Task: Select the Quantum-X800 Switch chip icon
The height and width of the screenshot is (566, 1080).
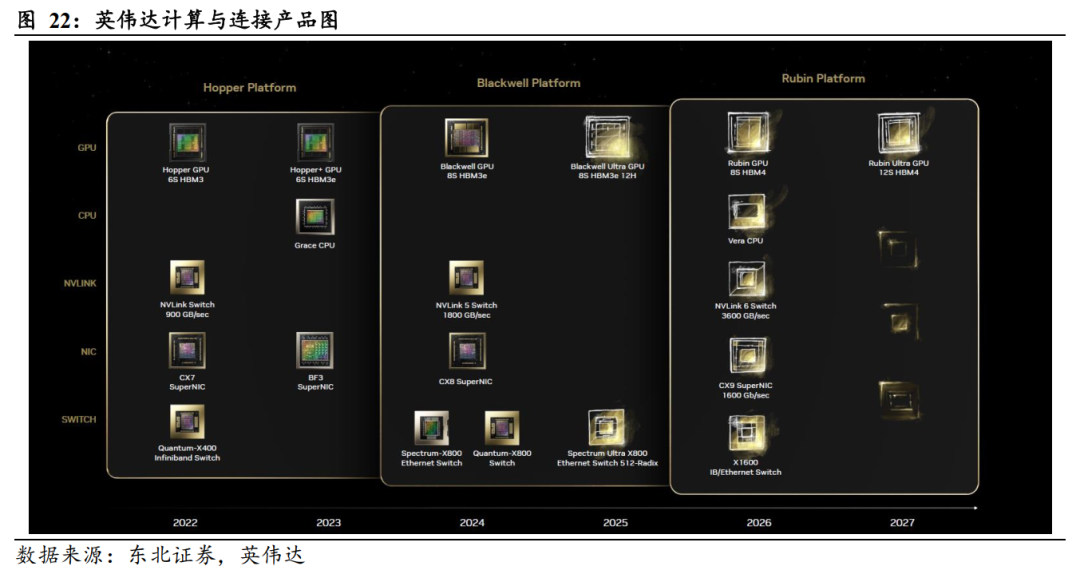Action: (502, 428)
